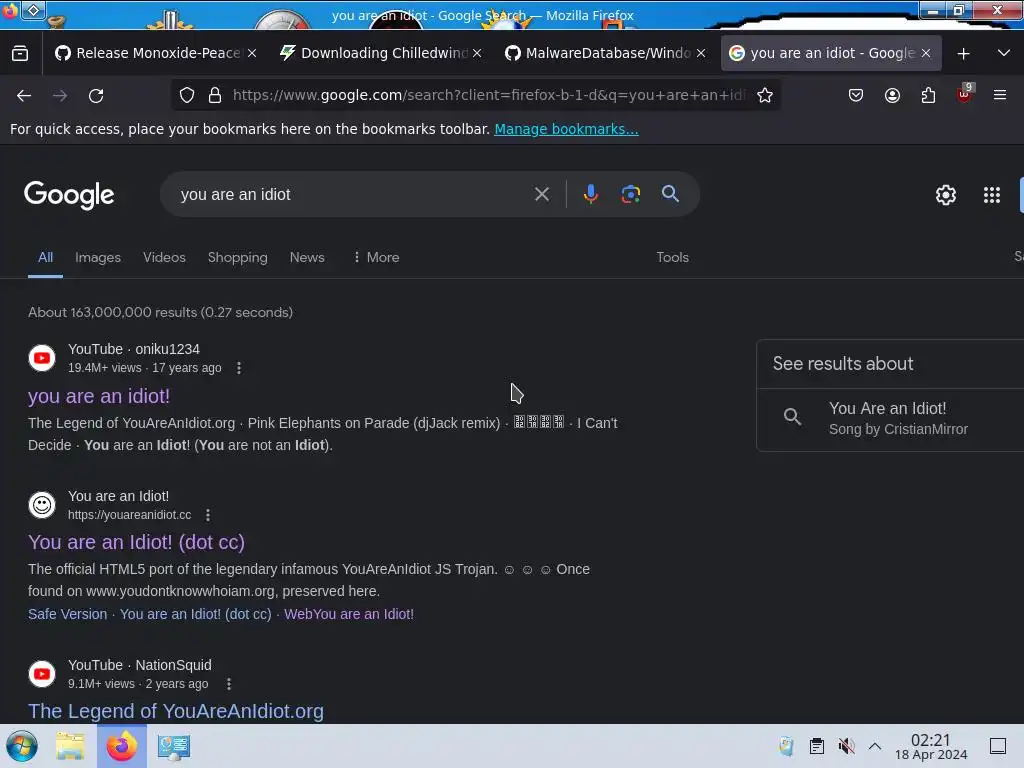The image size is (1024, 768).
Task: Open Firefox application hamburger menu
Action: coord(1000,95)
